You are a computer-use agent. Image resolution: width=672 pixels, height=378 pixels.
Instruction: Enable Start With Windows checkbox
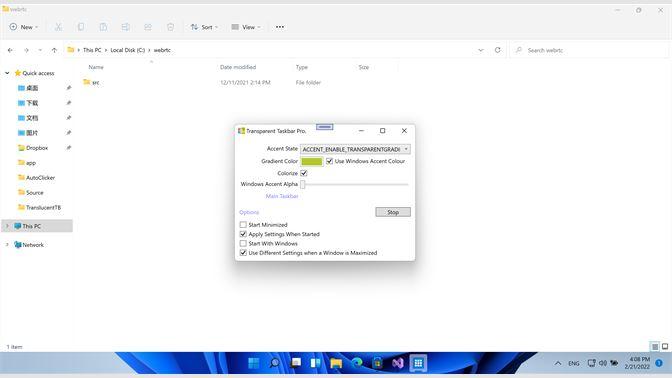[x=243, y=243]
